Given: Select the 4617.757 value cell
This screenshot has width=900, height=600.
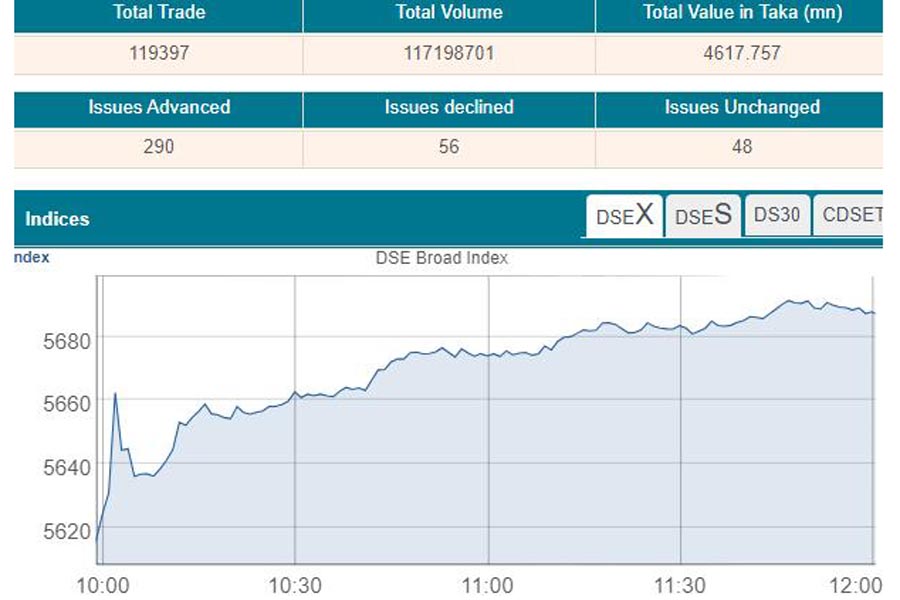Looking at the screenshot, I should pyautogui.click(x=742, y=53).
